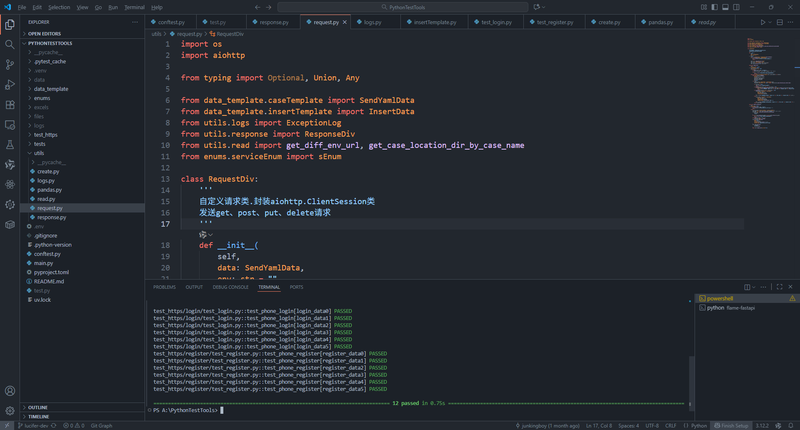The width and height of the screenshot is (800, 430).
Task: Split the editor to the right
Action: (x=780, y=21)
